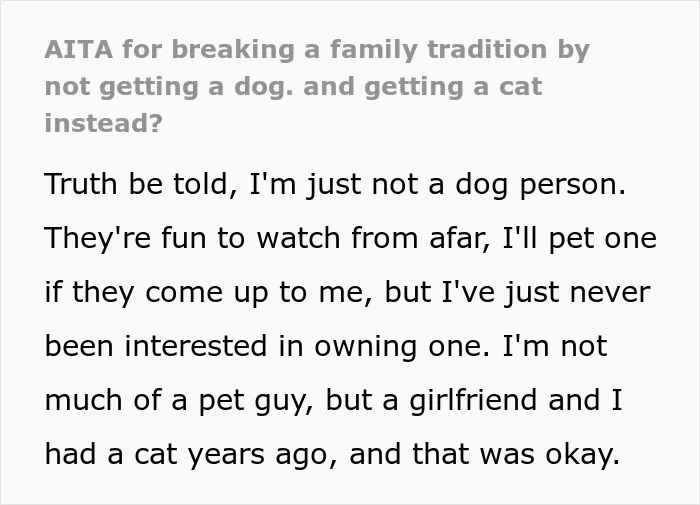Click the phrase "had a cat years ago"
The image size is (700, 505).
coord(186,455)
